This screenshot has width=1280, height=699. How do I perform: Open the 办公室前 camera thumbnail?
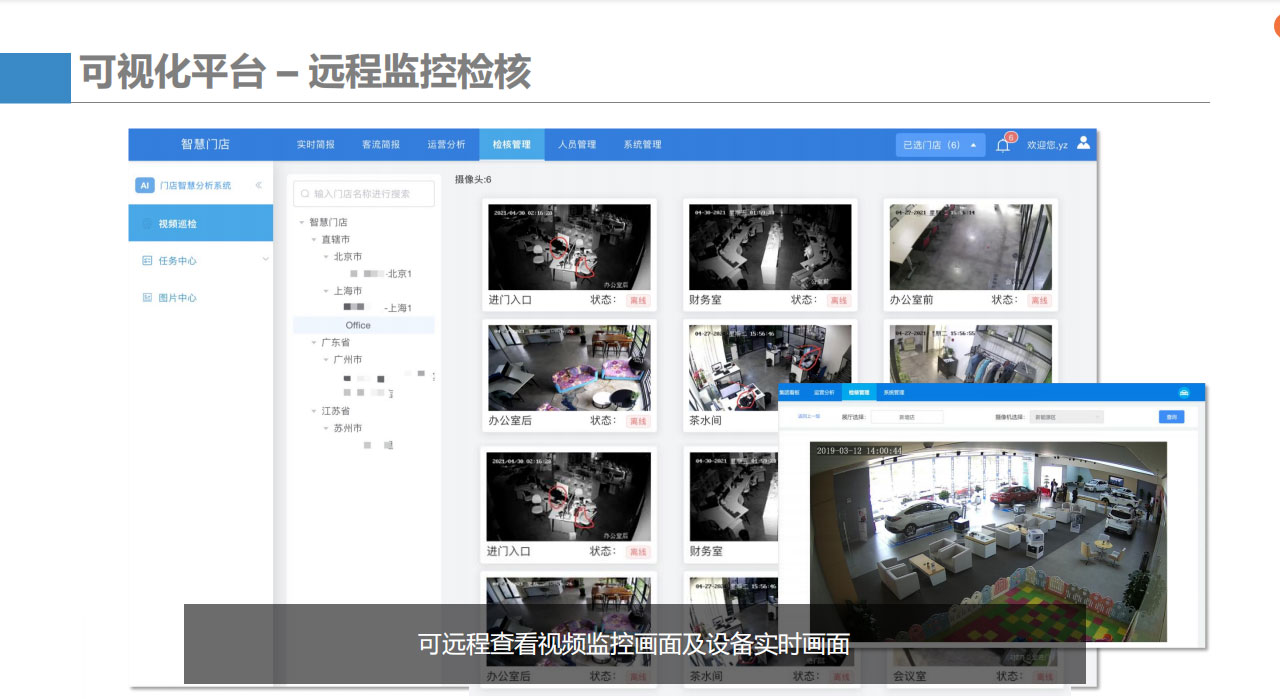coord(970,247)
